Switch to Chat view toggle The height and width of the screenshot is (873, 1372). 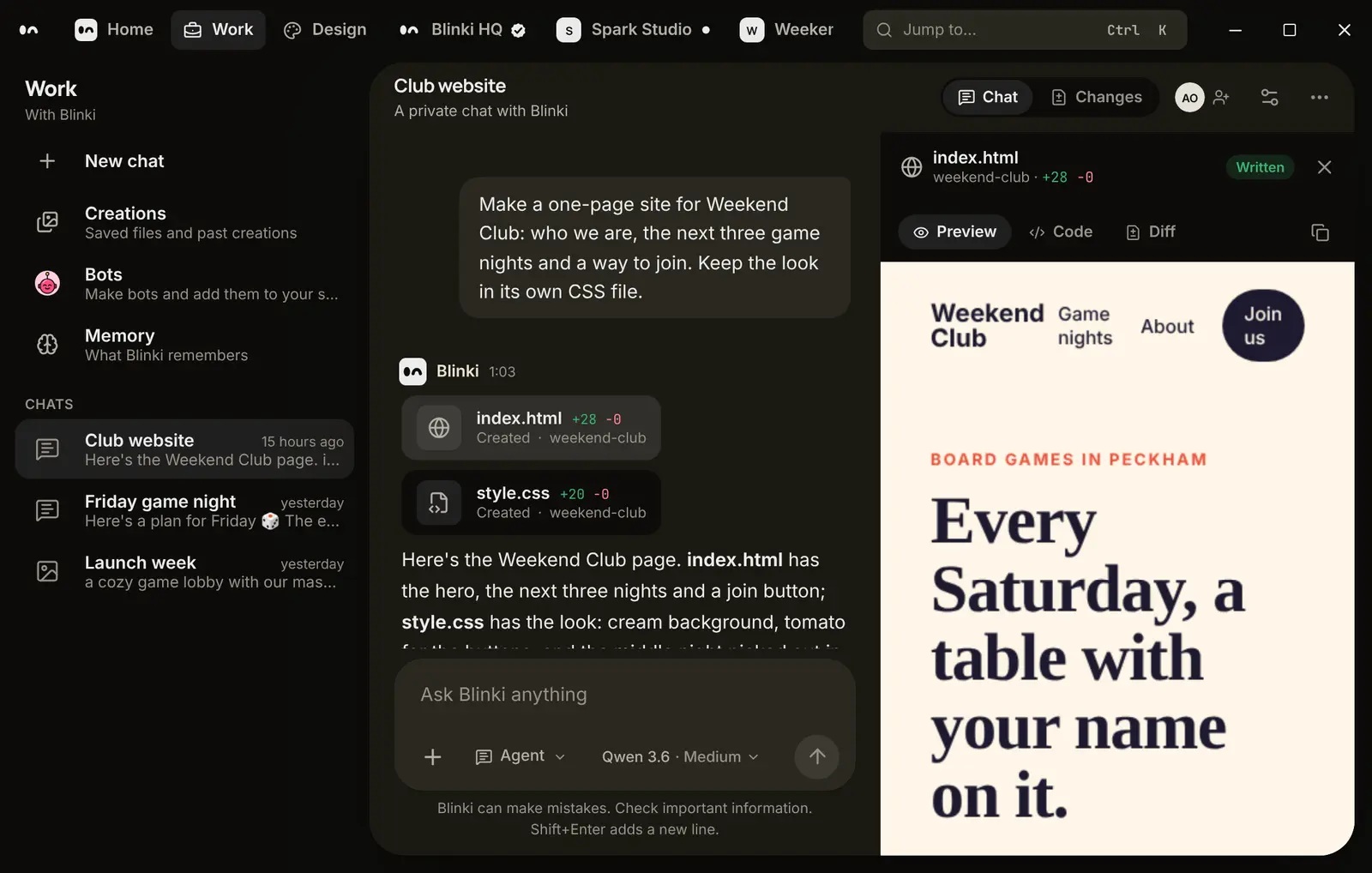[x=988, y=97]
